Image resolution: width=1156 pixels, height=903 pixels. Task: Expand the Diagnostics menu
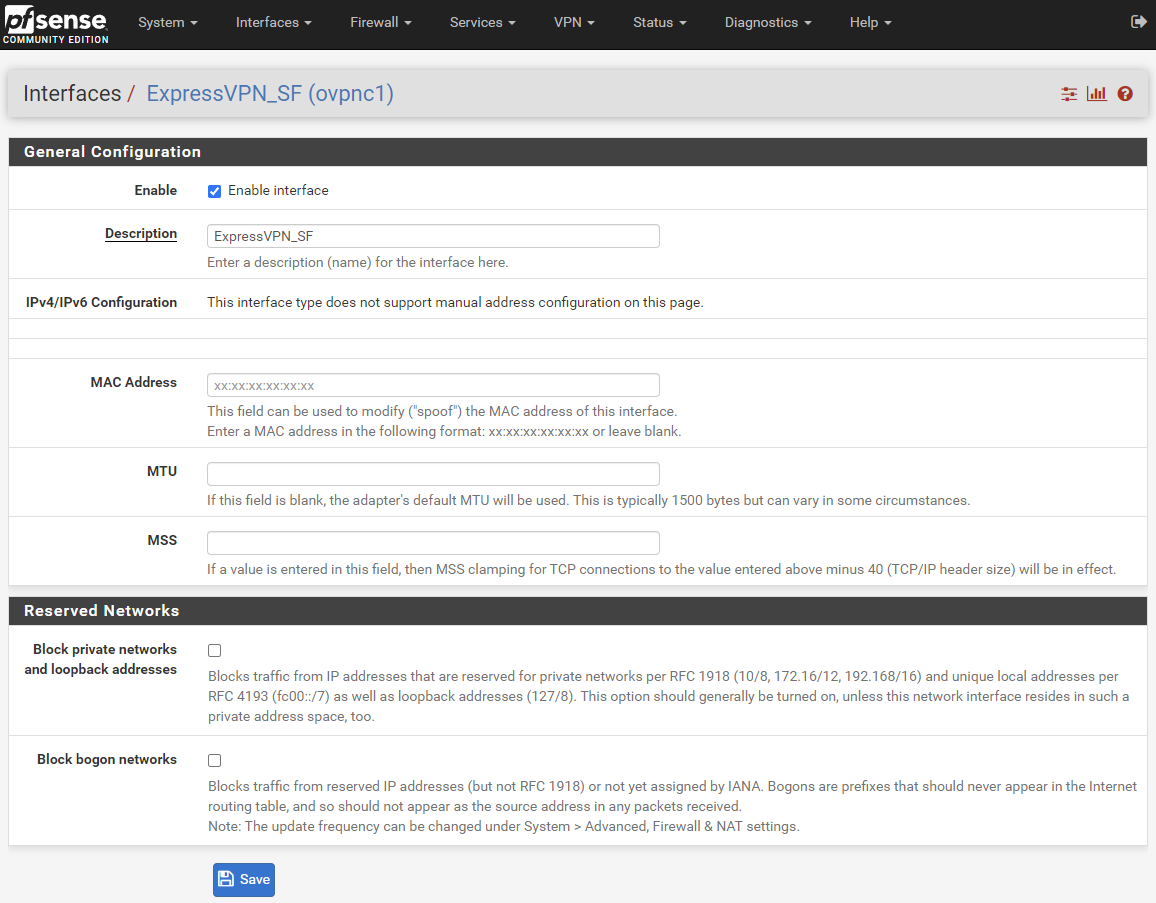pos(767,22)
